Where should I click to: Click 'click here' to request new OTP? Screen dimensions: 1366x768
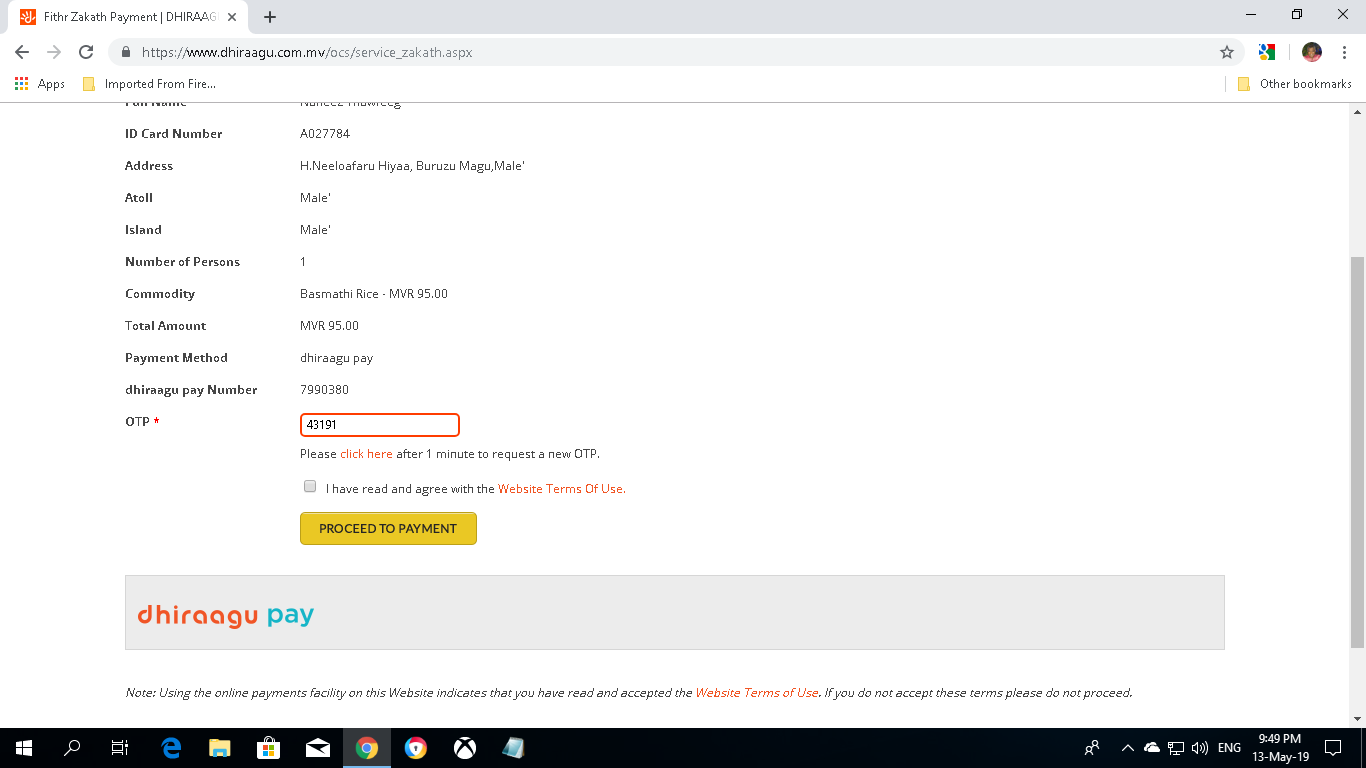click(366, 454)
